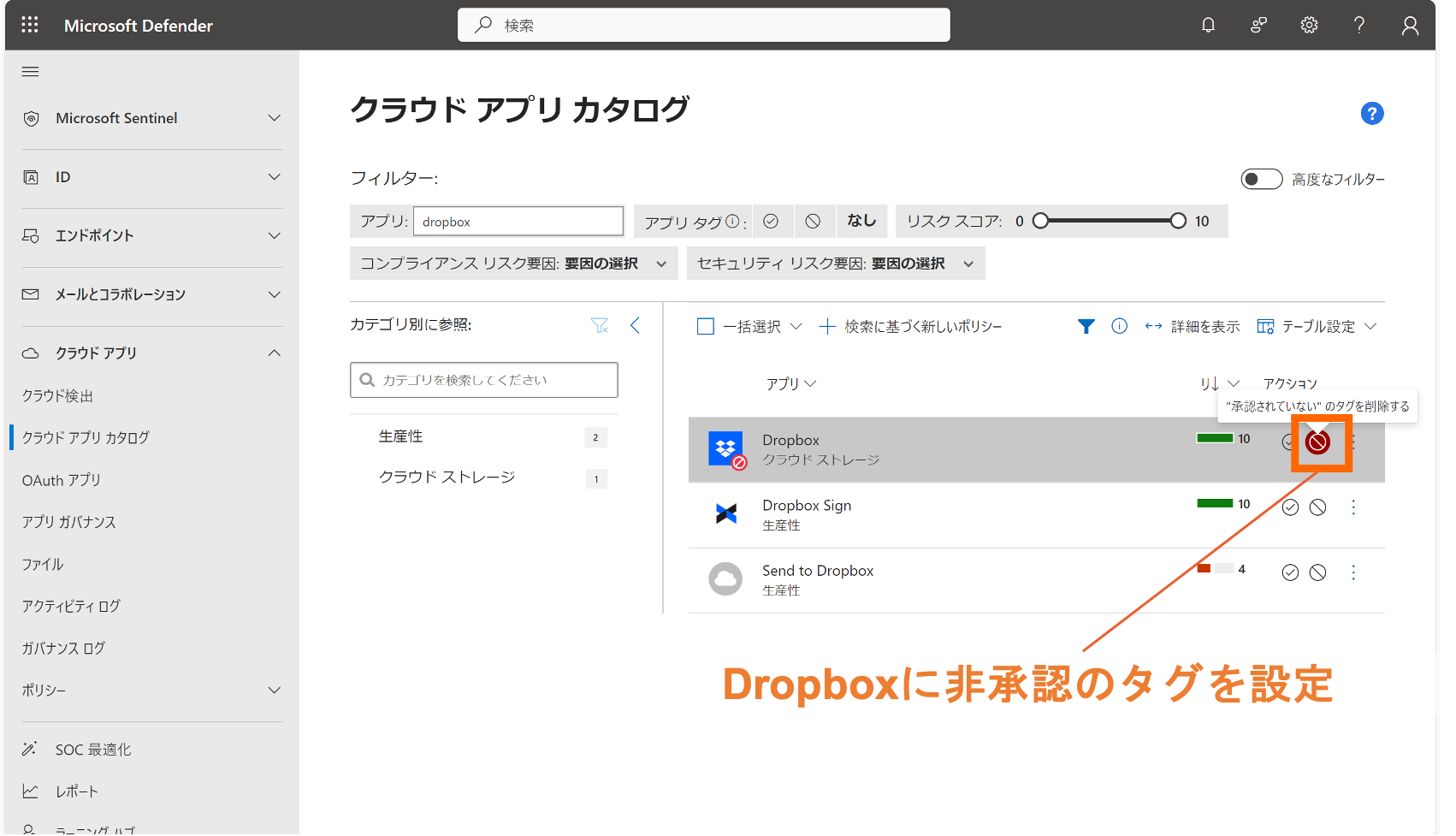Go to クラウド検出
The height and width of the screenshot is (836, 1456).
pyautogui.click(x=57, y=395)
